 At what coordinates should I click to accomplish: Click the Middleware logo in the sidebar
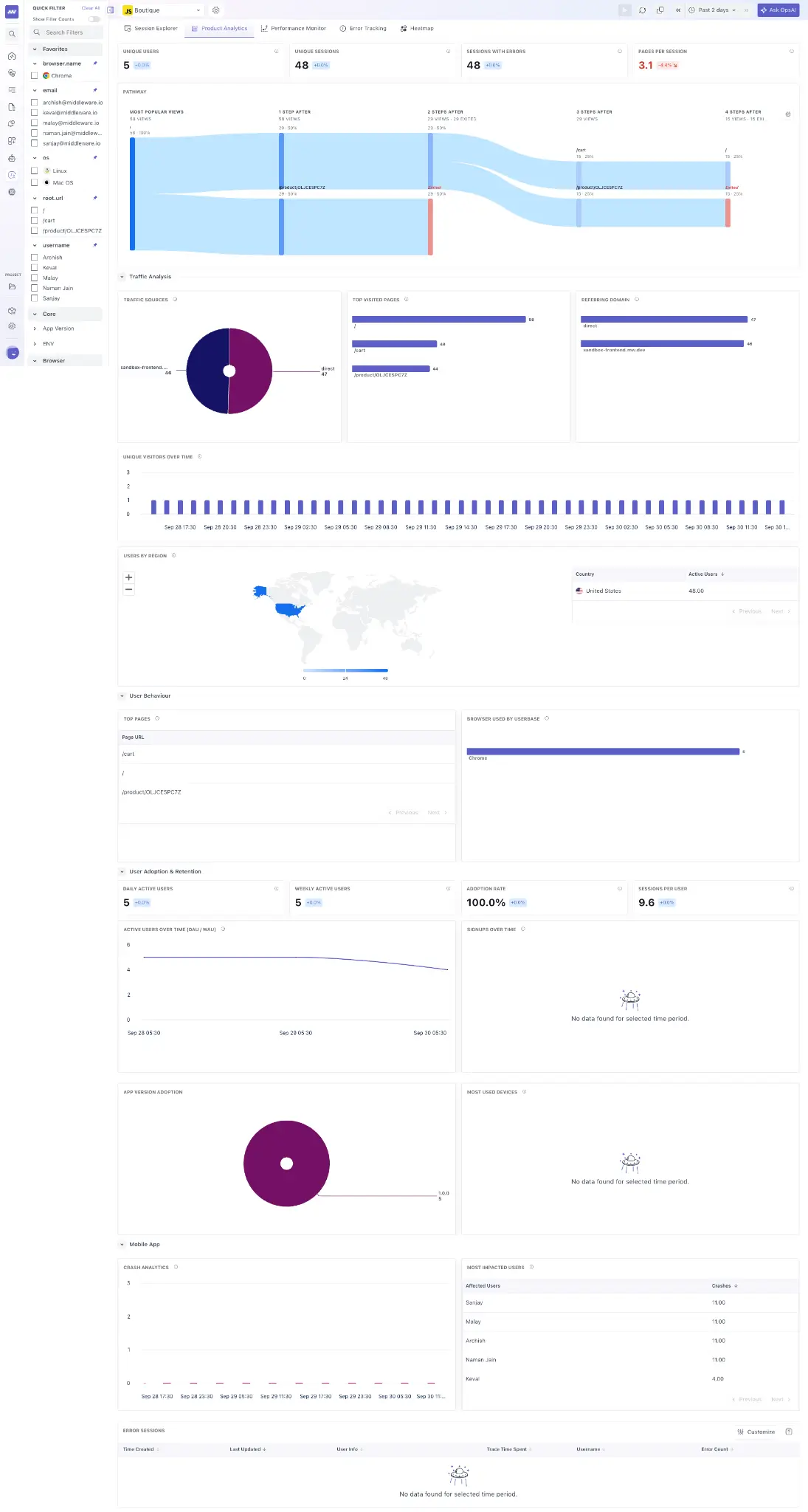point(12,12)
